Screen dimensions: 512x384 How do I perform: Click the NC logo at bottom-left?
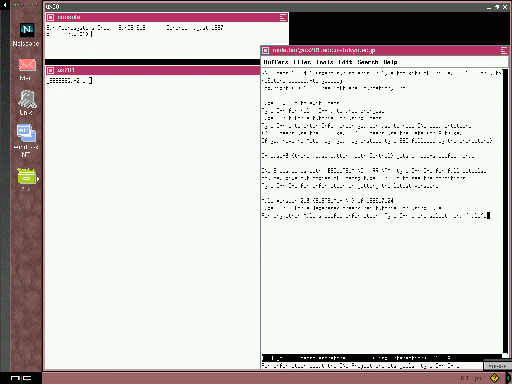coord(21,378)
